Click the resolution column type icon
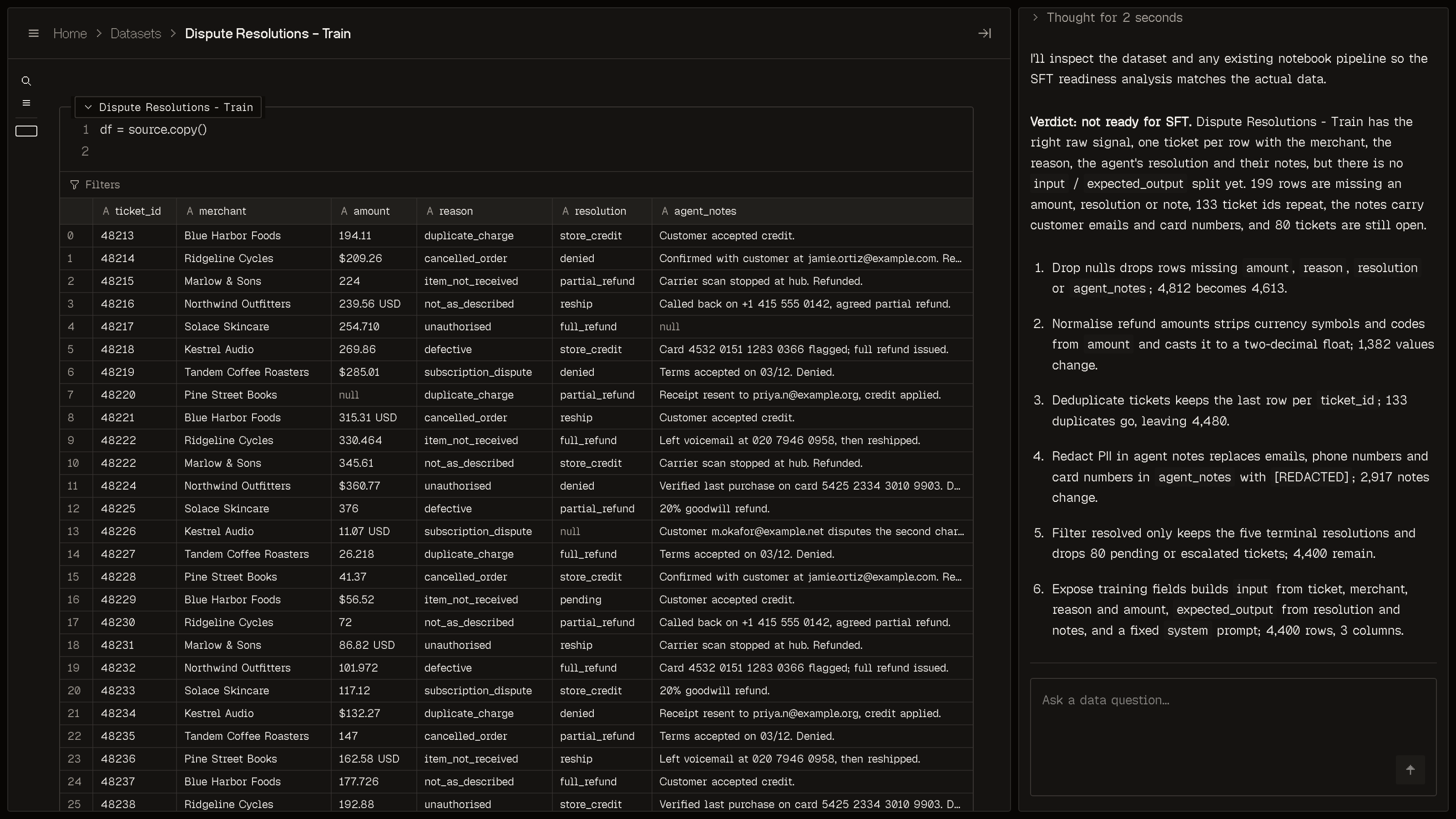1456x819 pixels. (x=565, y=212)
